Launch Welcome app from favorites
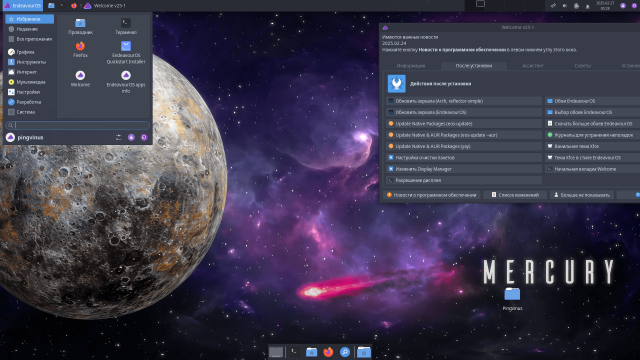Image resolution: width=640 pixels, height=360 pixels. coord(80,79)
